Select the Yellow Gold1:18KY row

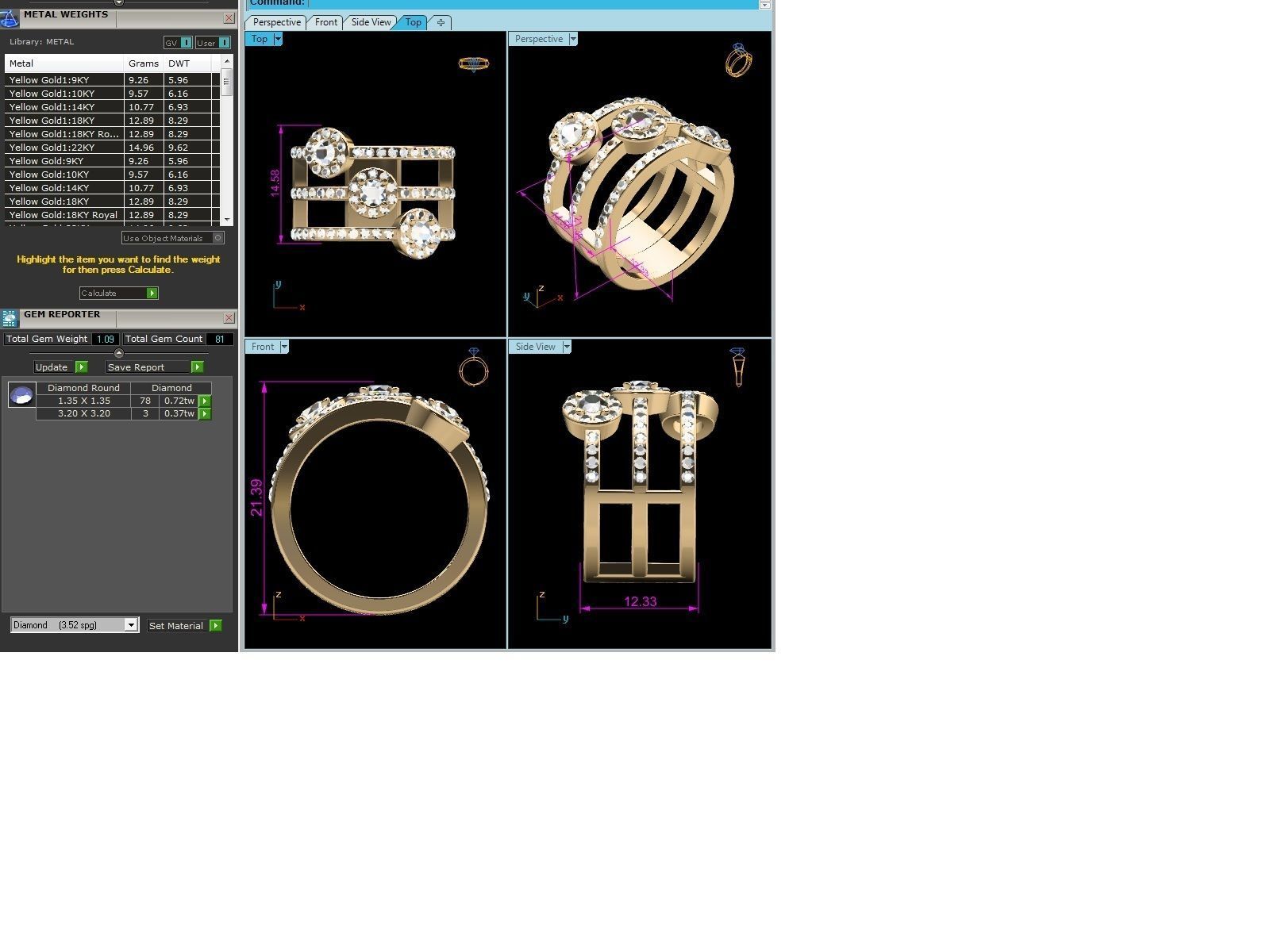(112, 121)
